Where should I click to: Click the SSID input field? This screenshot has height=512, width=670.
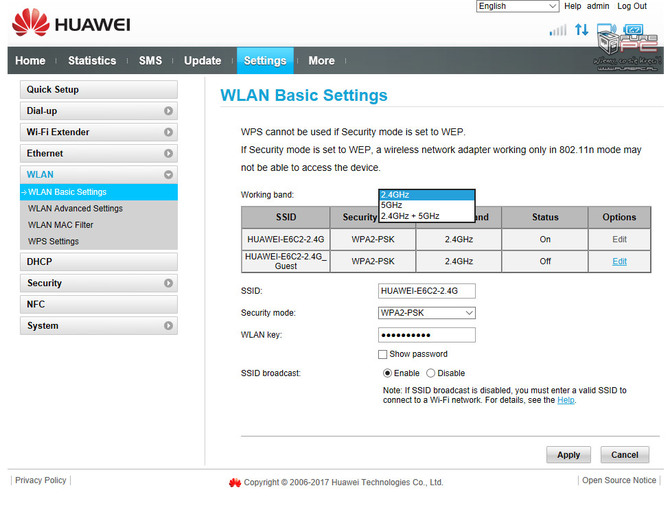(x=426, y=291)
